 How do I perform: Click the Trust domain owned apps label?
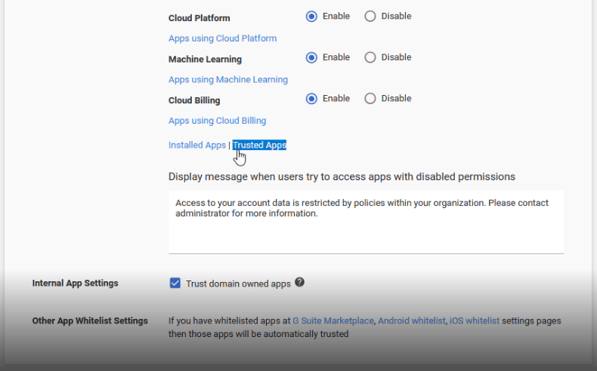[x=238, y=284]
